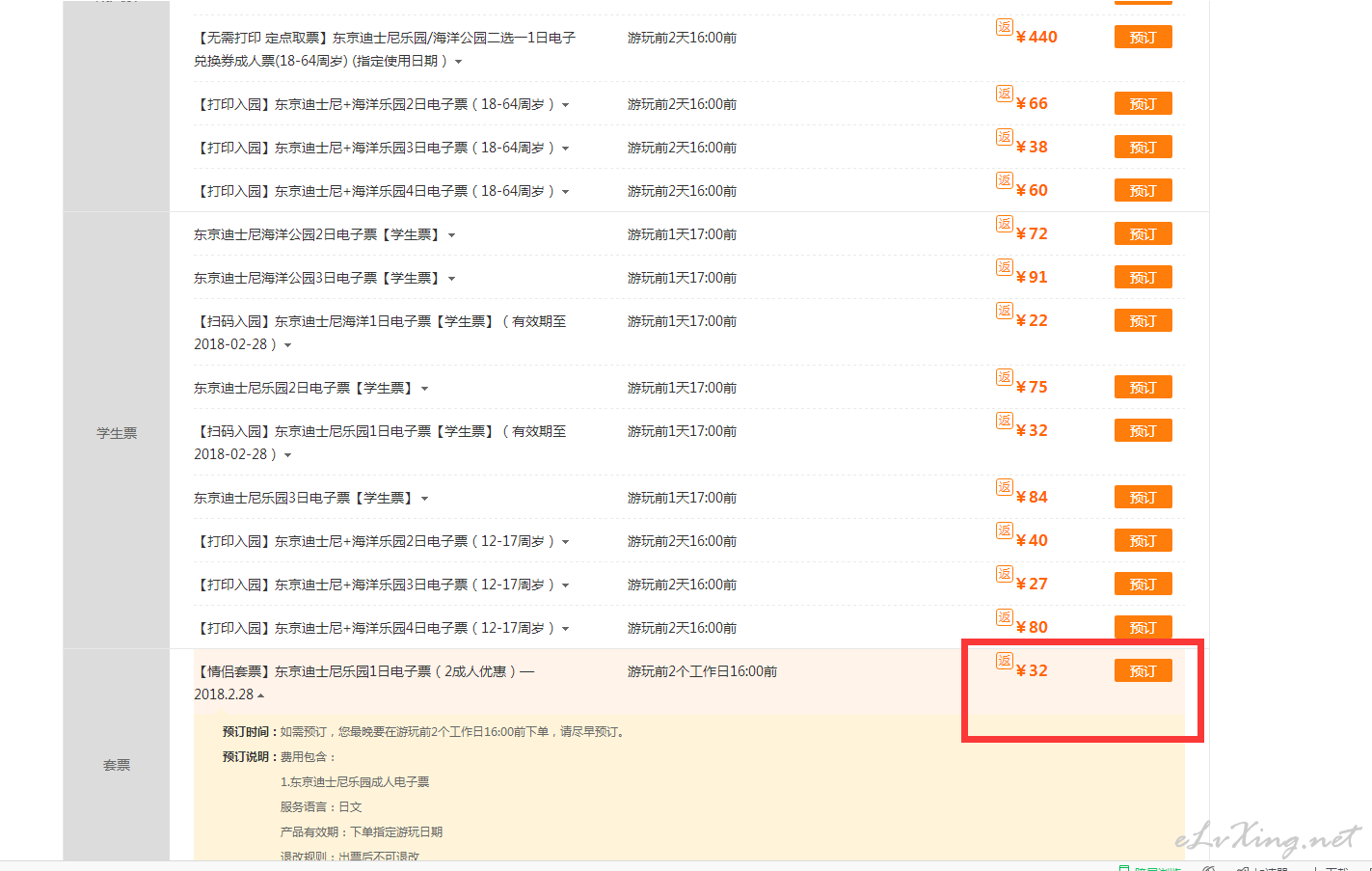Click 预订 for the ¥72 student ticket
The height and width of the screenshot is (871, 1372).
(x=1143, y=234)
